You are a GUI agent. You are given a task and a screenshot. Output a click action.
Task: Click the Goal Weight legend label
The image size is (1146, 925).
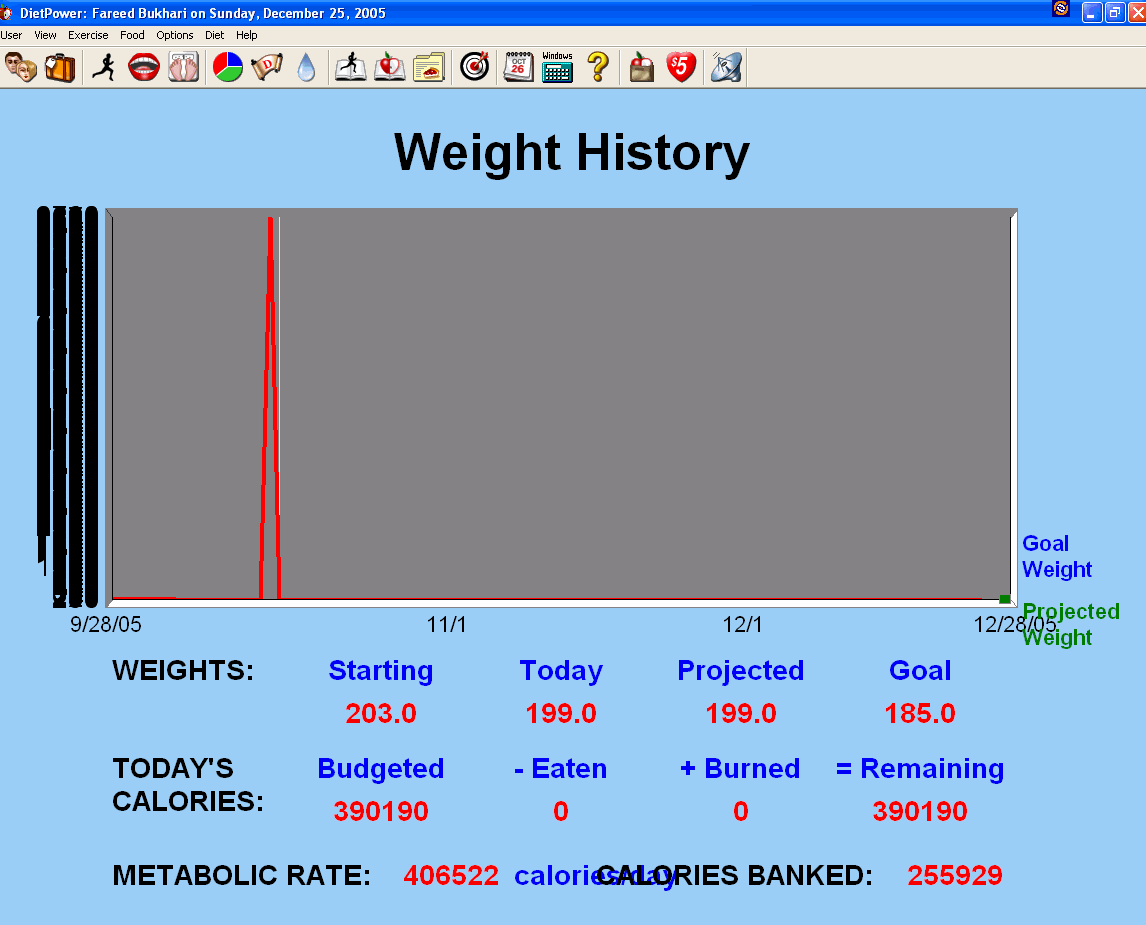pyautogui.click(x=1057, y=556)
